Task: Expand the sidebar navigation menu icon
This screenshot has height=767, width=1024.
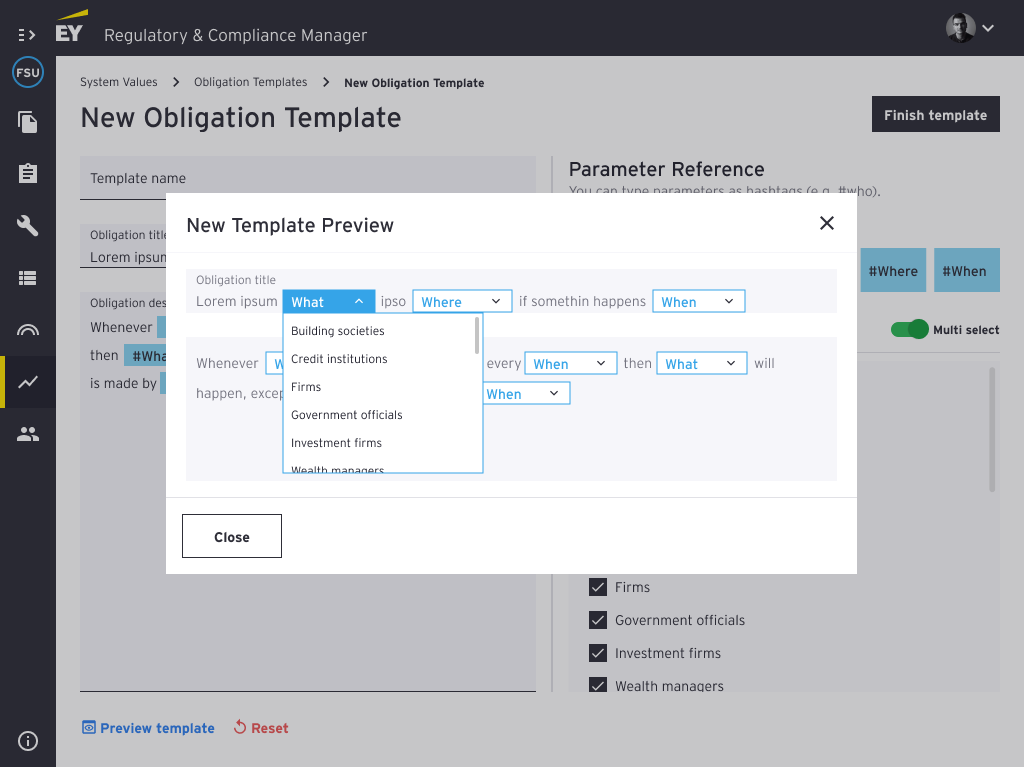Action: [27, 34]
